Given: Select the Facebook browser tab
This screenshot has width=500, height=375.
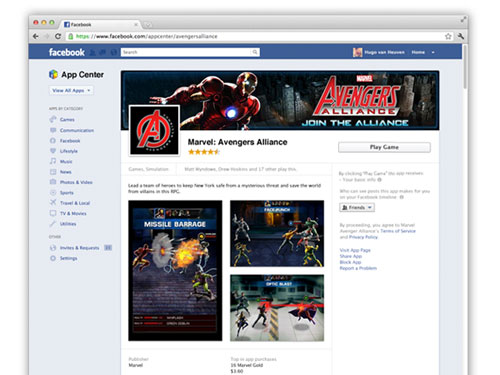Looking at the screenshot, I should pyautogui.click(x=100, y=24).
